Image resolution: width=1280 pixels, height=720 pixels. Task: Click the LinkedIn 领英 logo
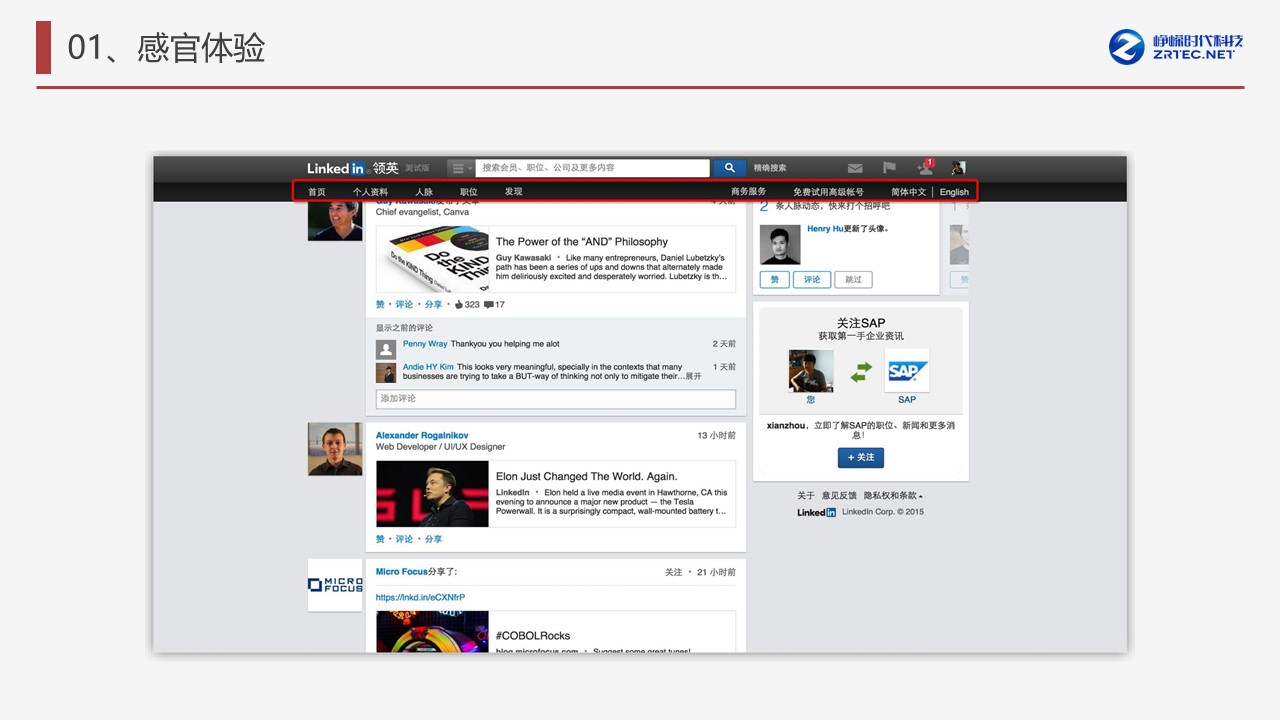click(x=352, y=168)
